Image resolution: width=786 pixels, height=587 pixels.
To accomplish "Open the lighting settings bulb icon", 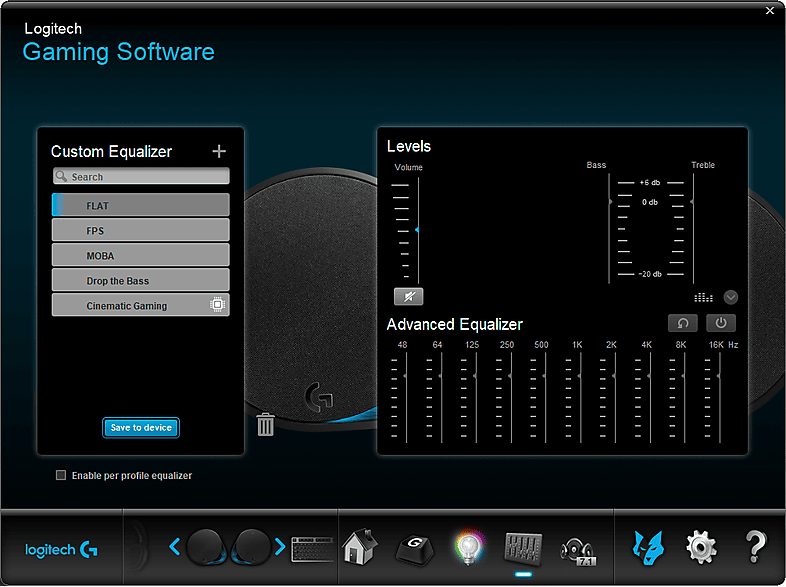I will [467, 547].
